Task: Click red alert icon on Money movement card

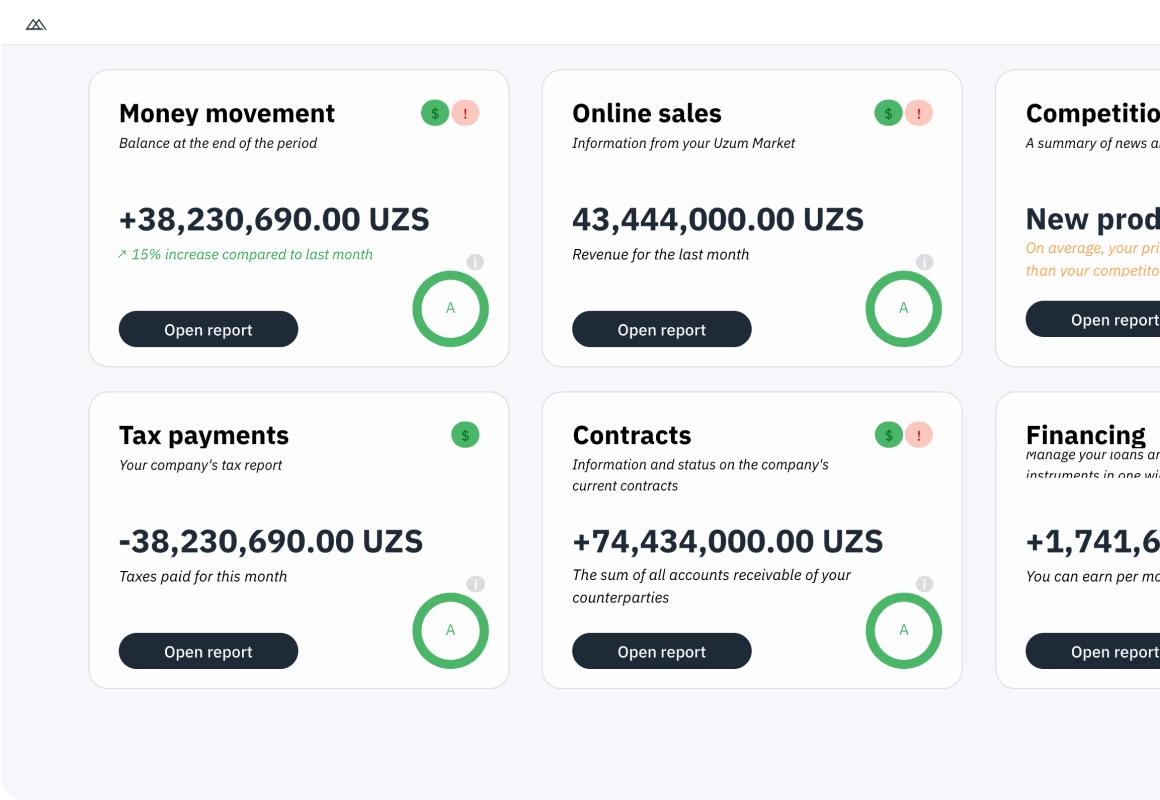Action: [465, 113]
